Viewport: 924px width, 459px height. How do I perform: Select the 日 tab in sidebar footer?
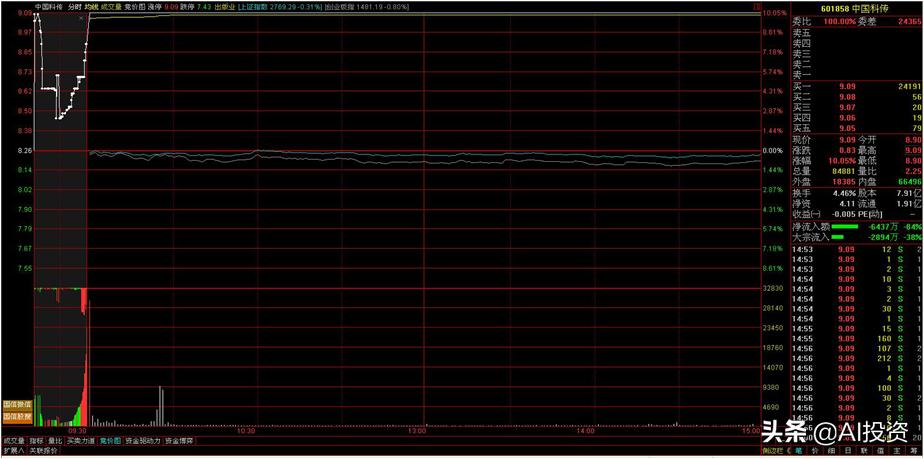[x=848, y=451]
